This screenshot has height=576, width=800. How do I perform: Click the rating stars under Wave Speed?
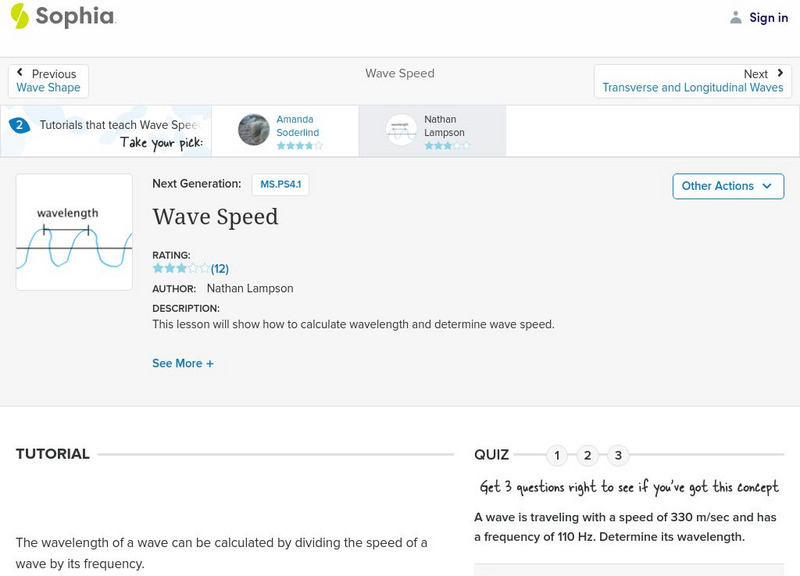pos(181,268)
